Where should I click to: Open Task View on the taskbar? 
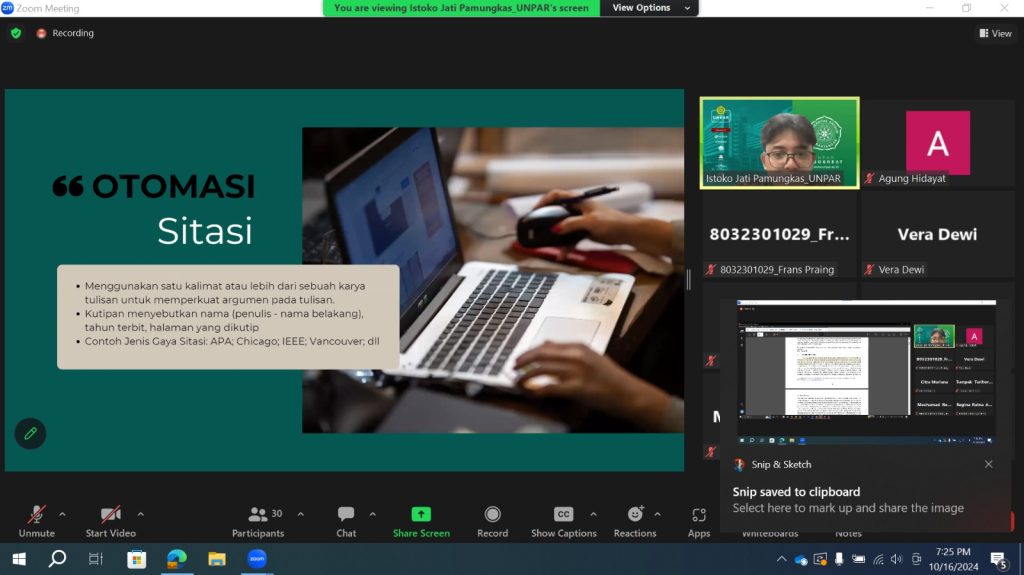point(96,559)
